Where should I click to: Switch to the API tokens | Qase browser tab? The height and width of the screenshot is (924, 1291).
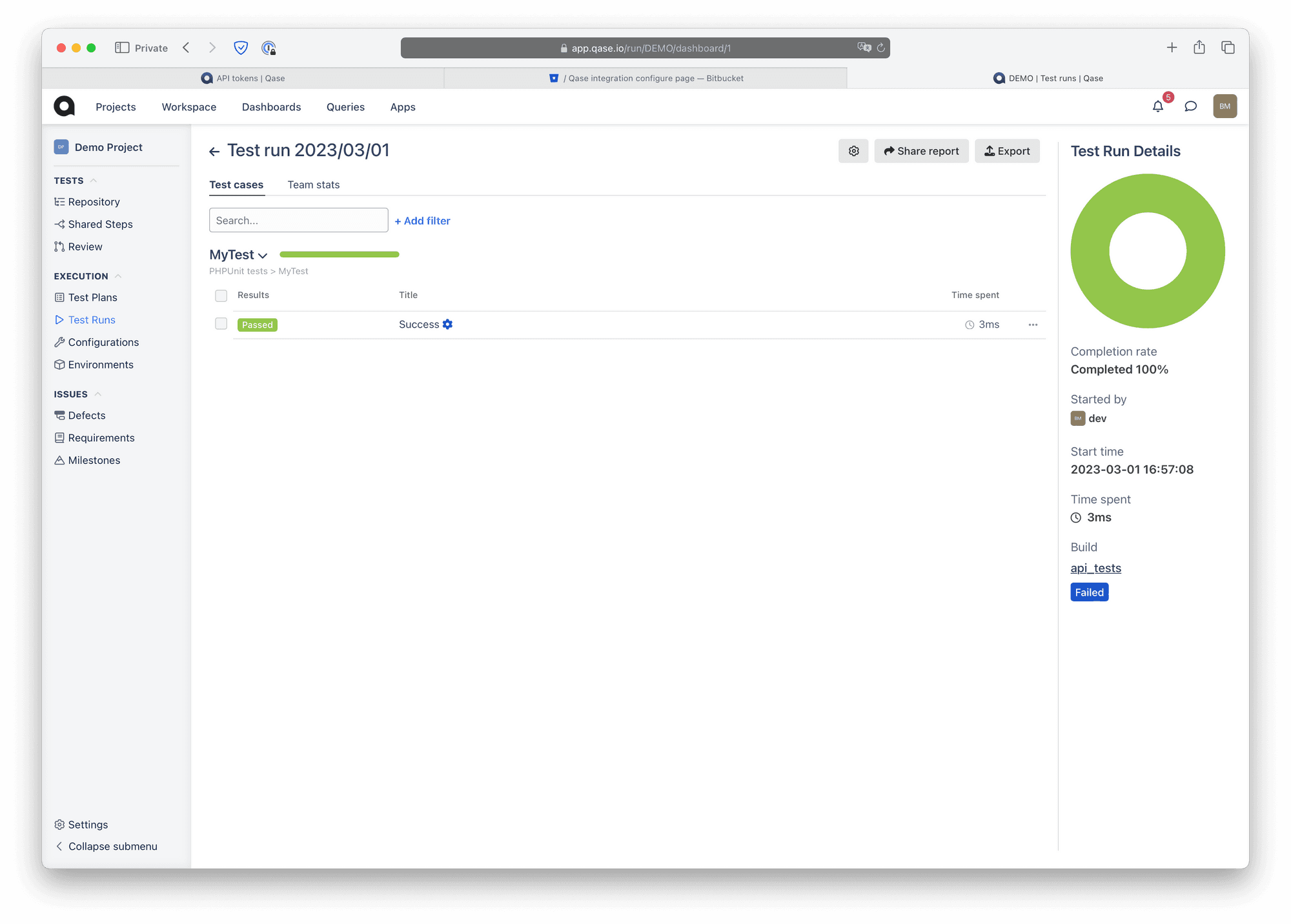(x=243, y=78)
